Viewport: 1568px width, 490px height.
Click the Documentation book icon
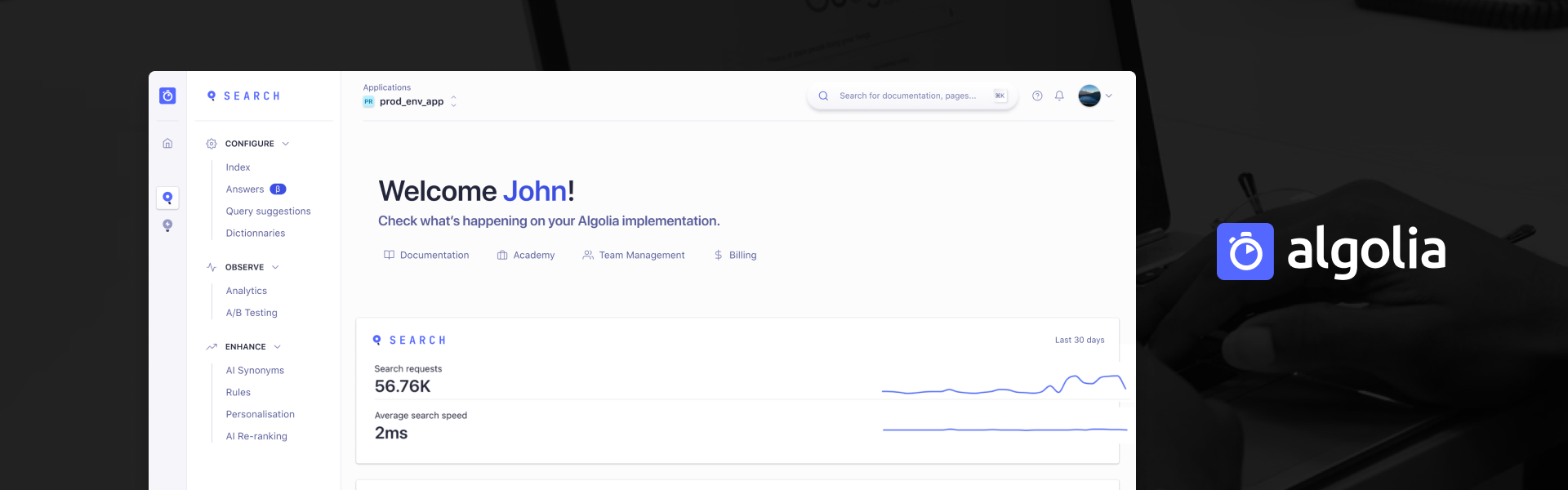pos(389,255)
